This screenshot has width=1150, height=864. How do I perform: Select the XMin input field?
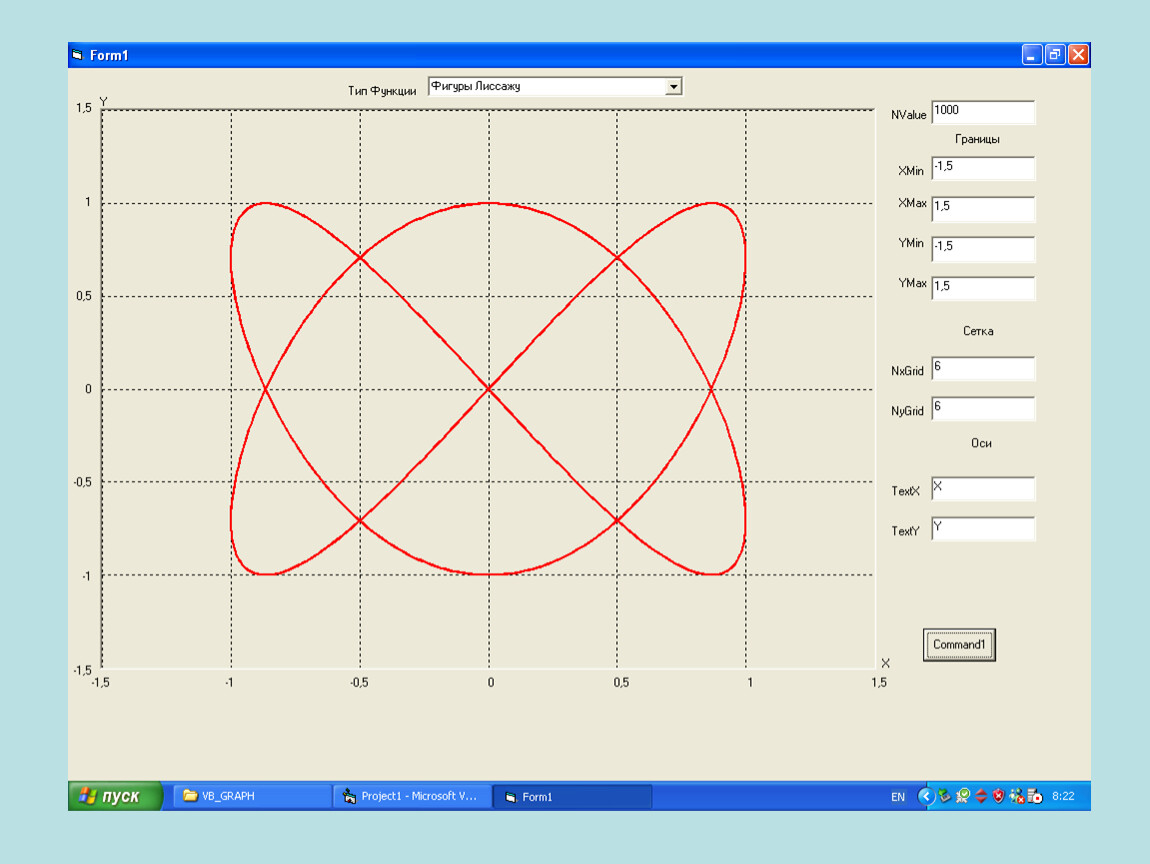click(x=983, y=168)
